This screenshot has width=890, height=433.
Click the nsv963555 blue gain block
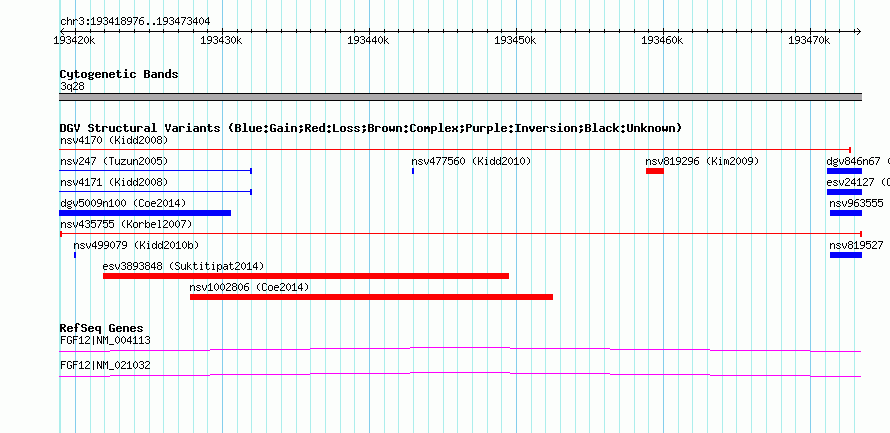pyautogui.click(x=846, y=213)
